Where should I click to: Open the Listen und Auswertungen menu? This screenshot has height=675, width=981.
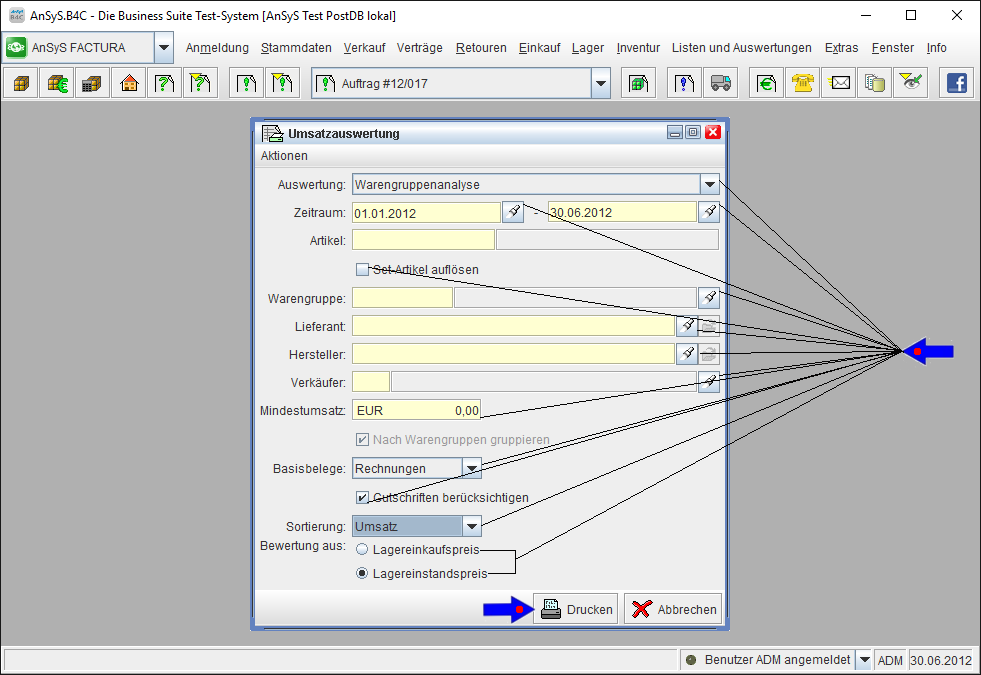coord(741,48)
